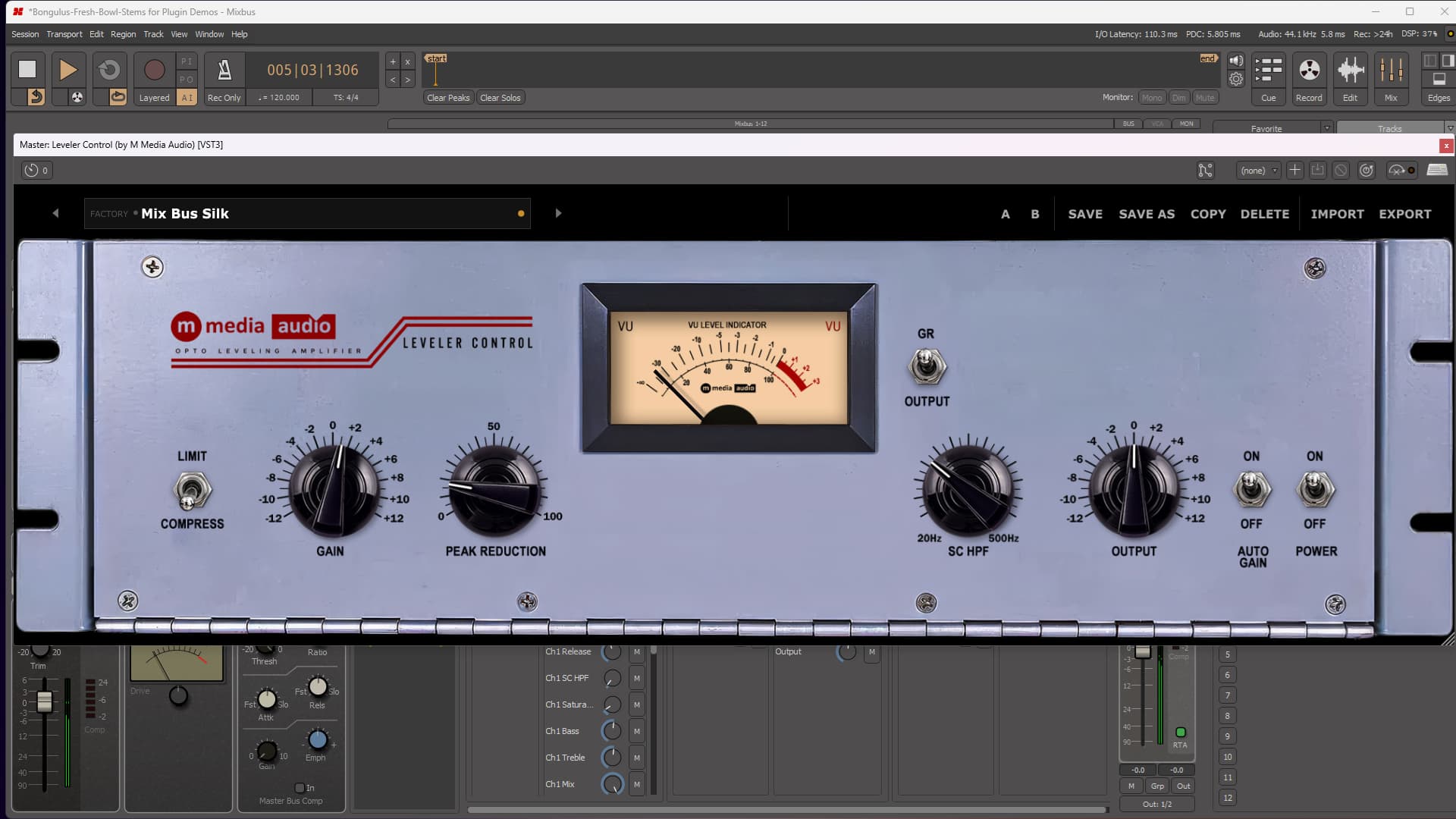Click the GAIN knob
The width and height of the screenshot is (1456, 819).
[334, 491]
